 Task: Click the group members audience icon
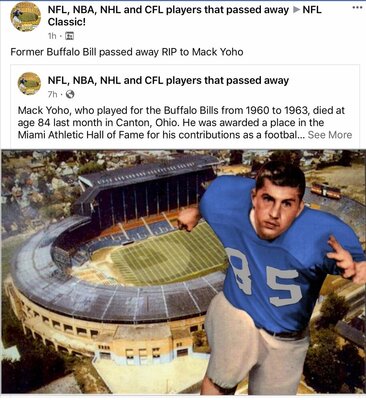[69, 36]
